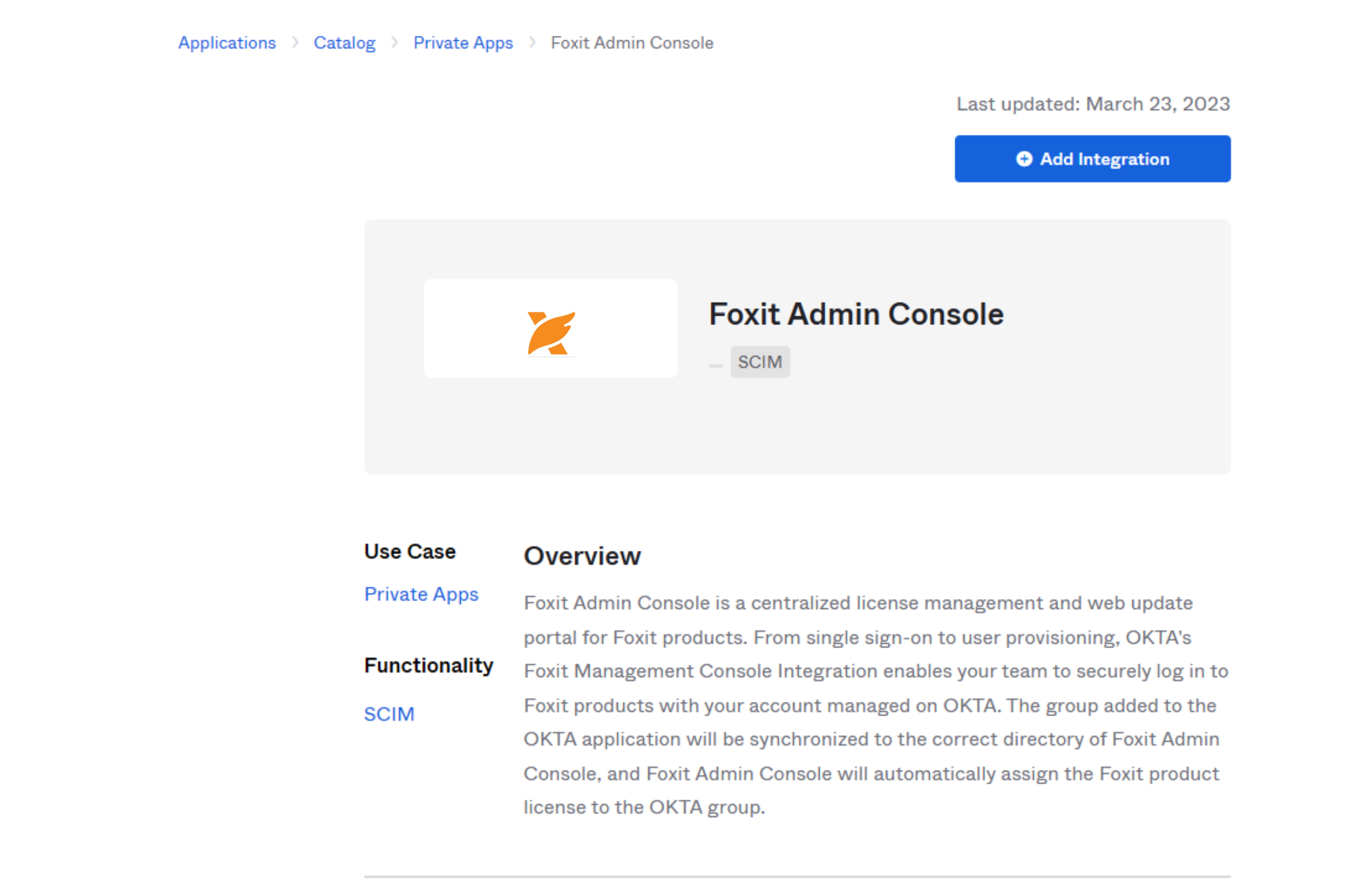Image resolution: width=1358 pixels, height=896 pixels.
Task: Open the Private Apps use case link
Action: click(421, 594)
